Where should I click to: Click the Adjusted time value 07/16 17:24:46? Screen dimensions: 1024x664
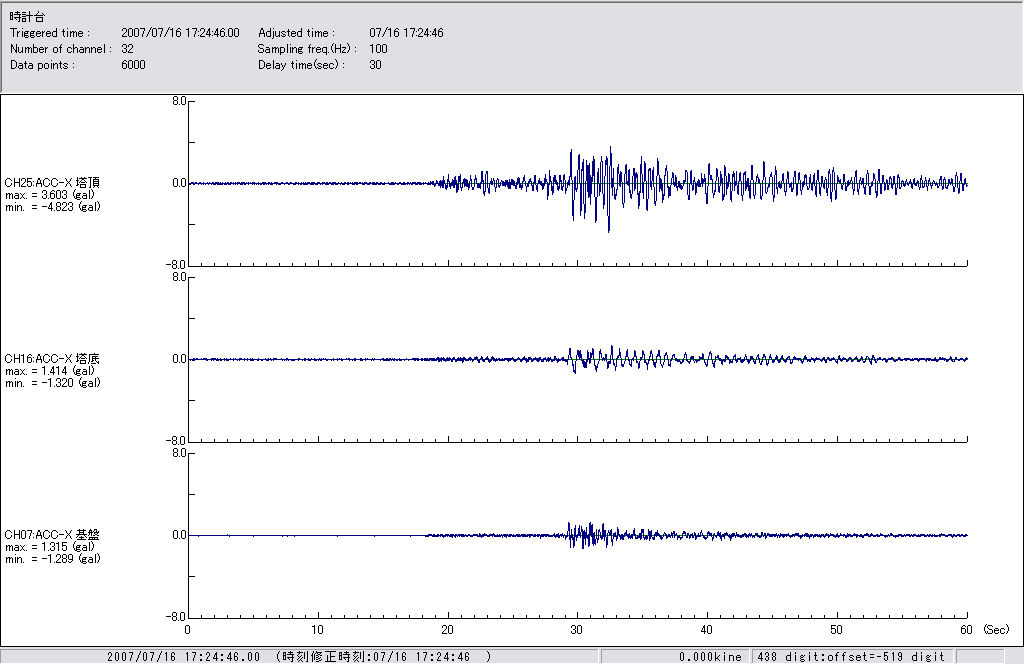tap(406, 33)
